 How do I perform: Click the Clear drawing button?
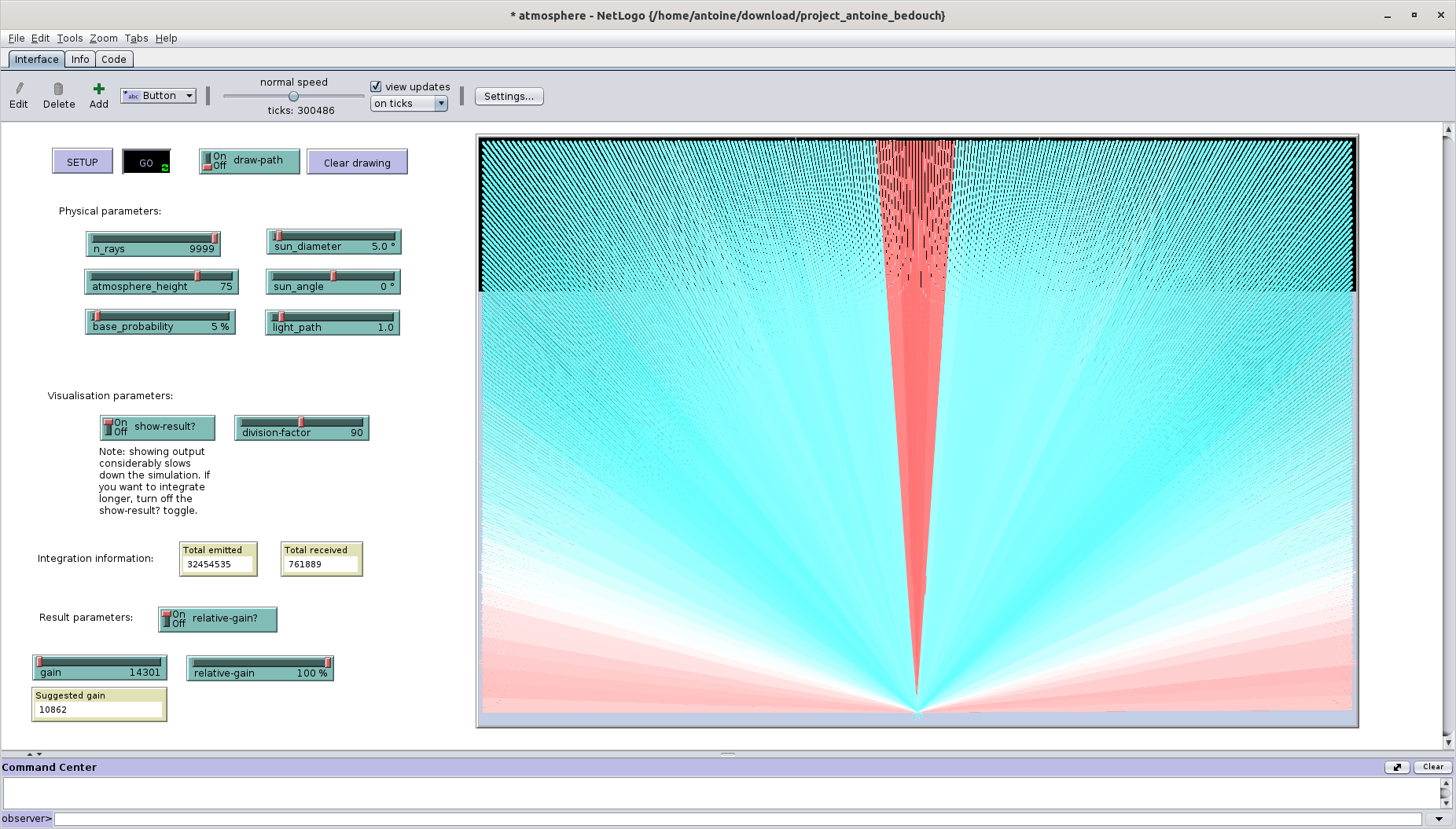click(357, 163)
